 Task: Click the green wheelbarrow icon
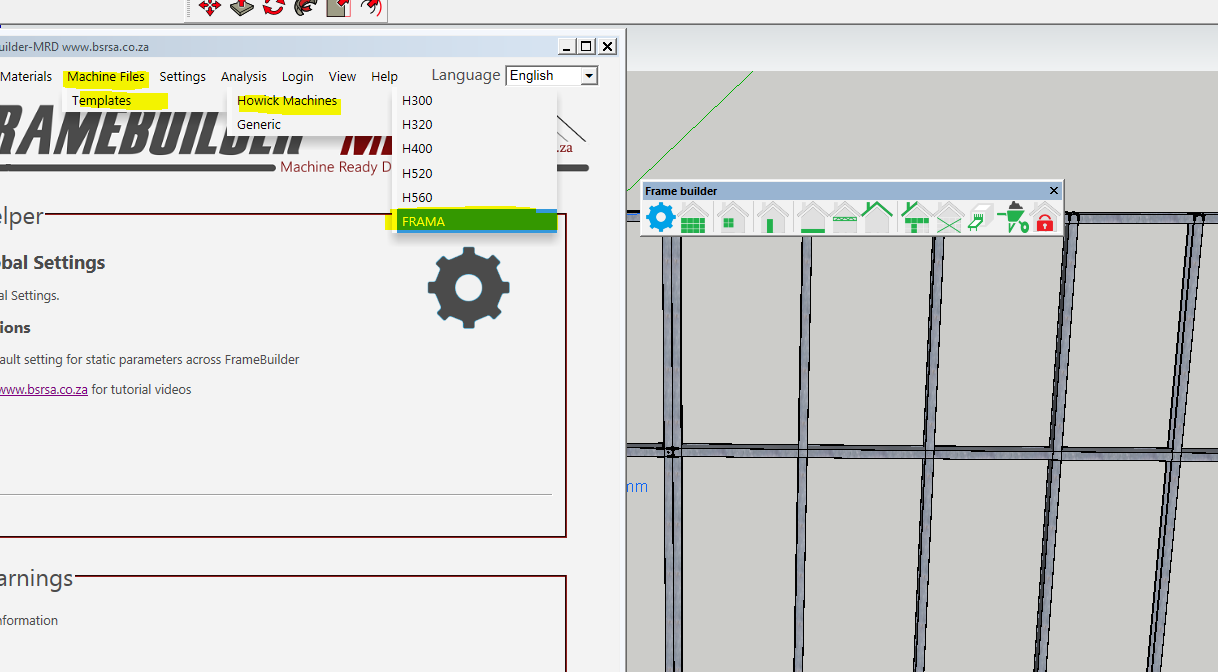(x=1013, y=217)
